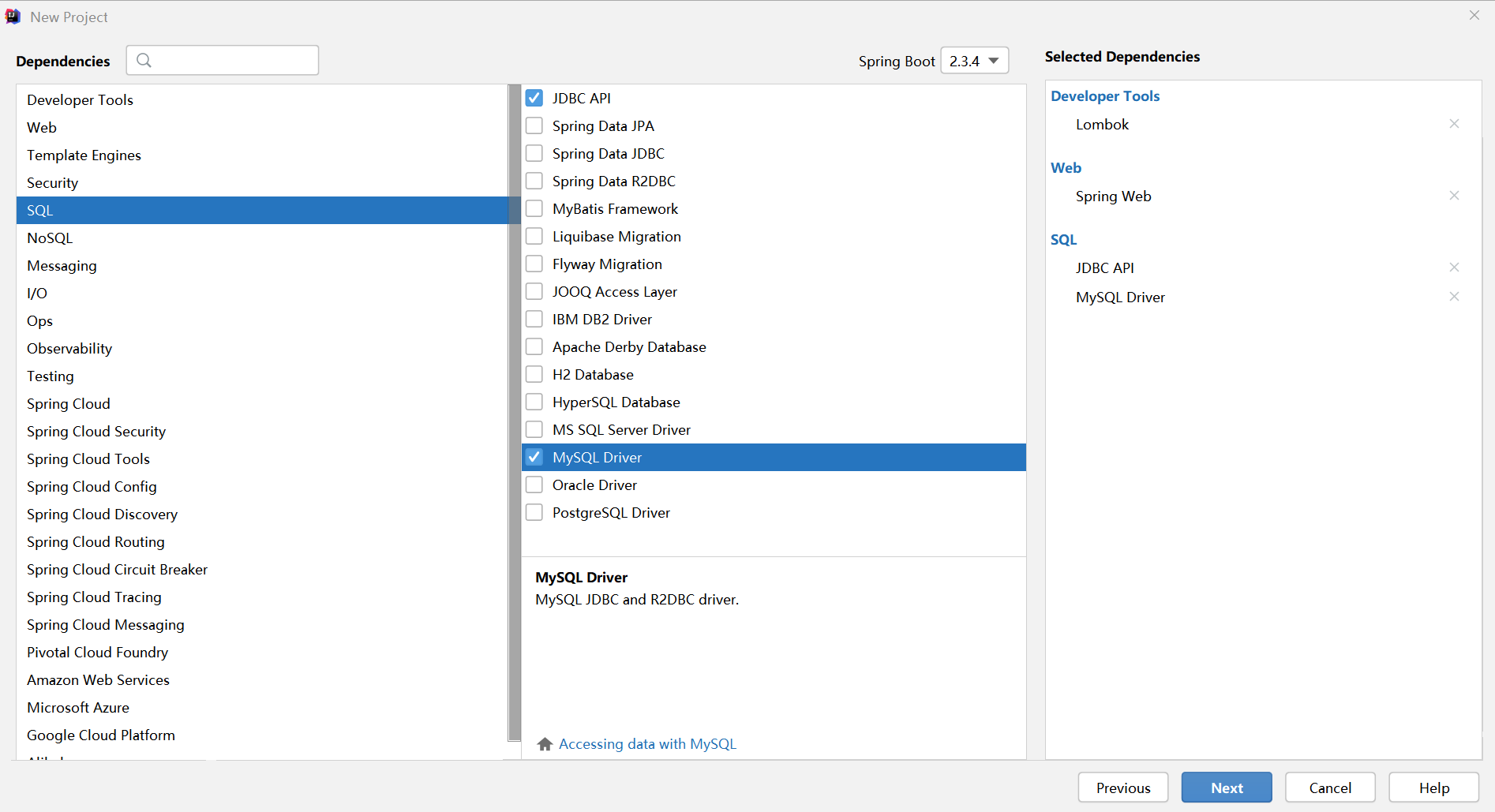This screenshot has height=812, width=1495.
Task: Select Pivotal Cloud Foundry category
Action: [262, 652]
